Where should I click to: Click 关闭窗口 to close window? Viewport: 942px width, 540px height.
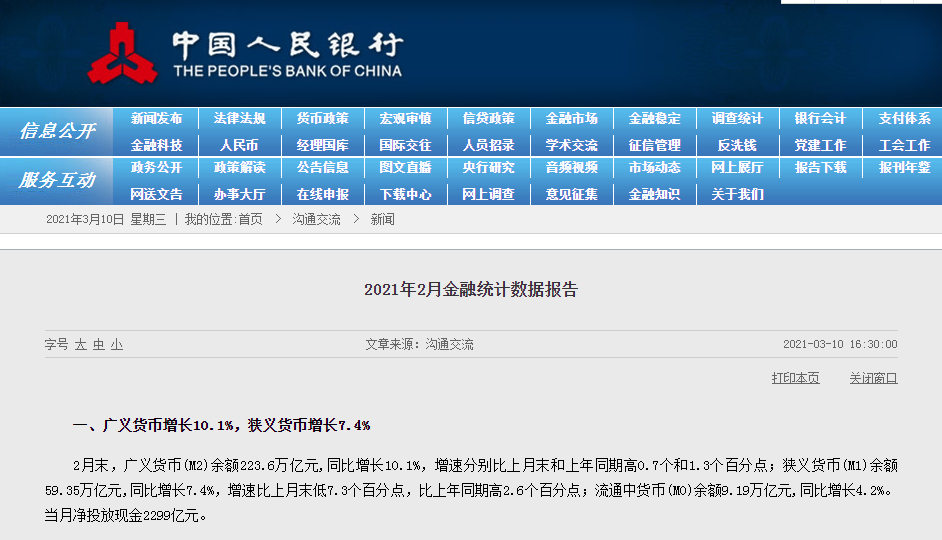click(x=874, y=378)
